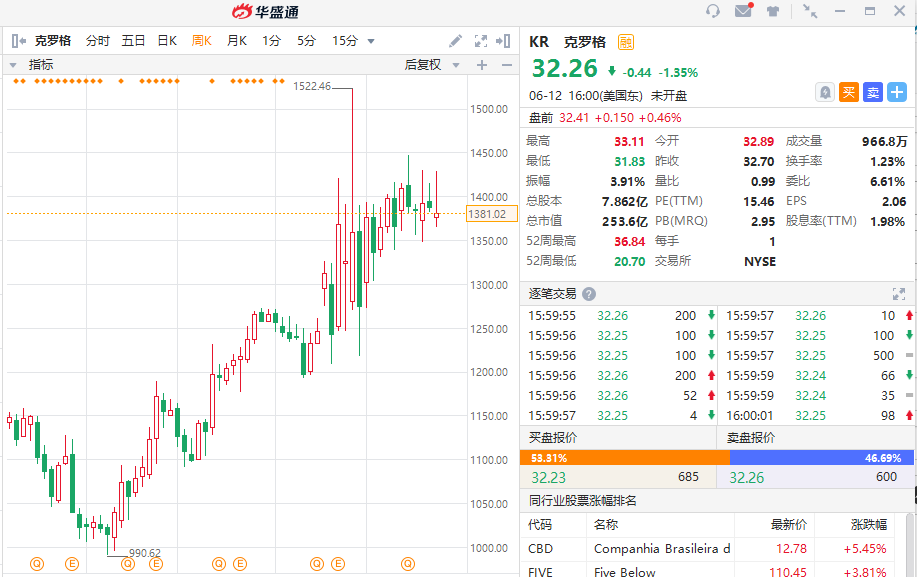This screenshot has height=577, width=917.
Task: Click the vertical scrollbar on right panel
Action: [912, 544]
